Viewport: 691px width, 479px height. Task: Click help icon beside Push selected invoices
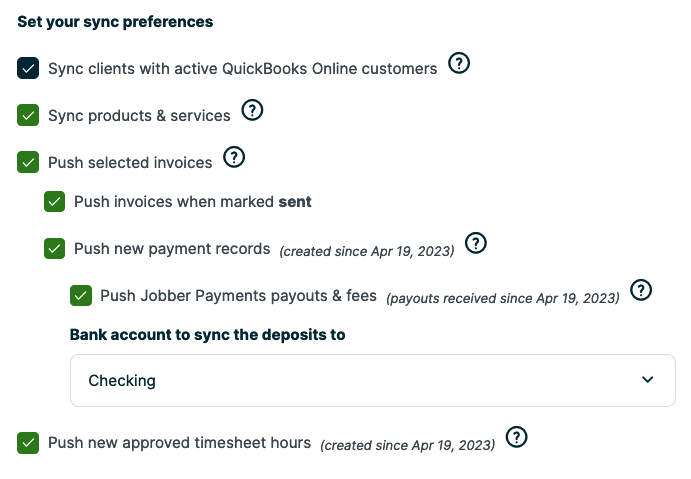pyautogui.click(x=234, y=157)
